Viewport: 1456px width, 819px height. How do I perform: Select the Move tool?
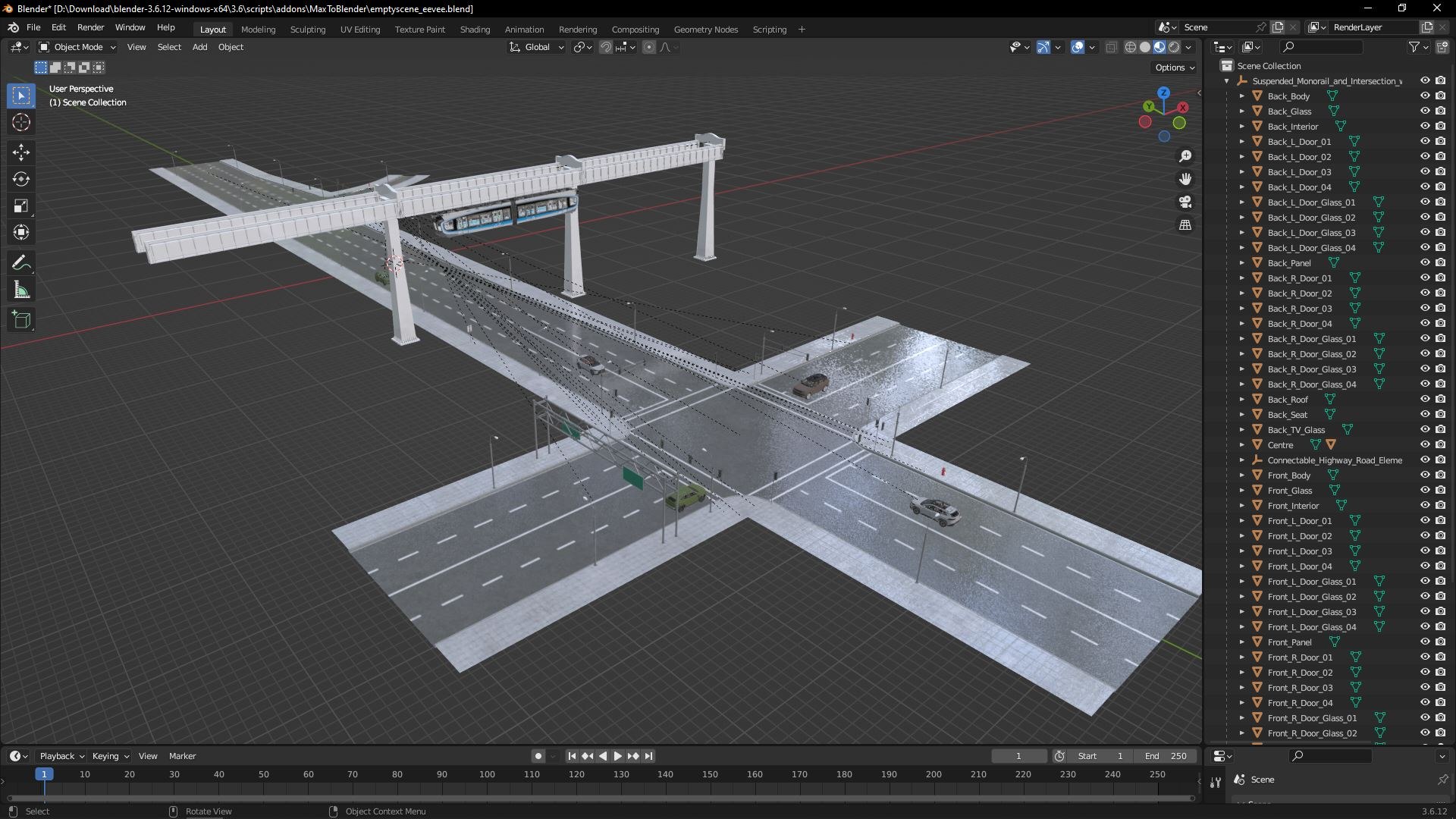21,152
